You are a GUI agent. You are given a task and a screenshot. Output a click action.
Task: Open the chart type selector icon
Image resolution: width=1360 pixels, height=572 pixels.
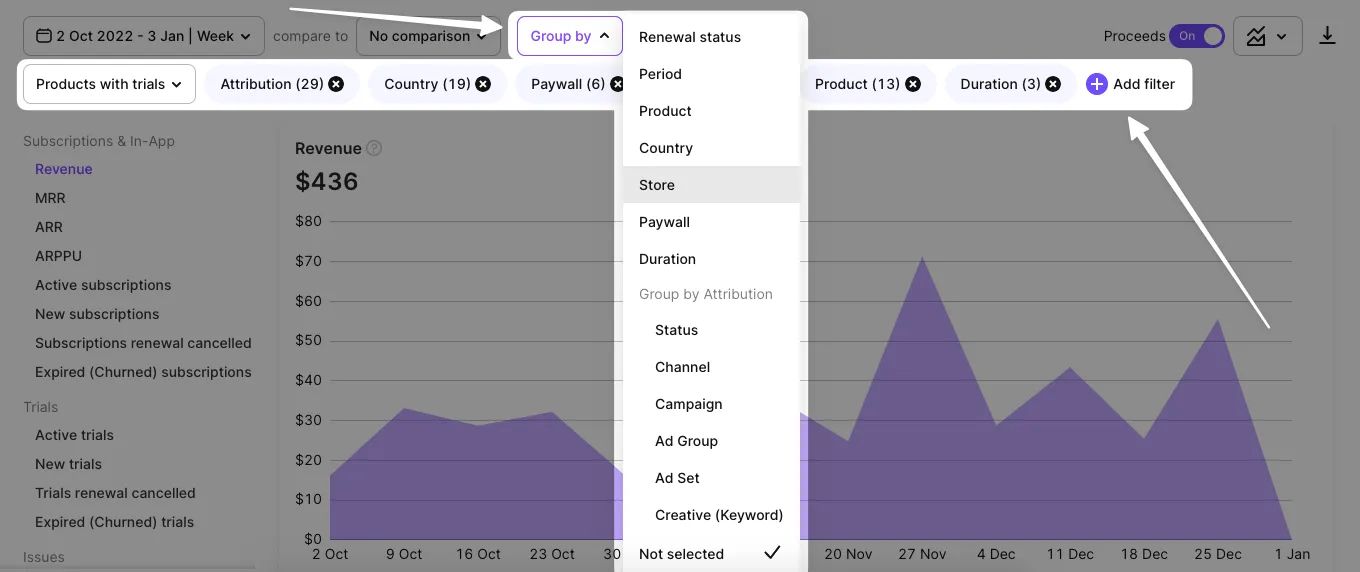[x=1267, y=37]
